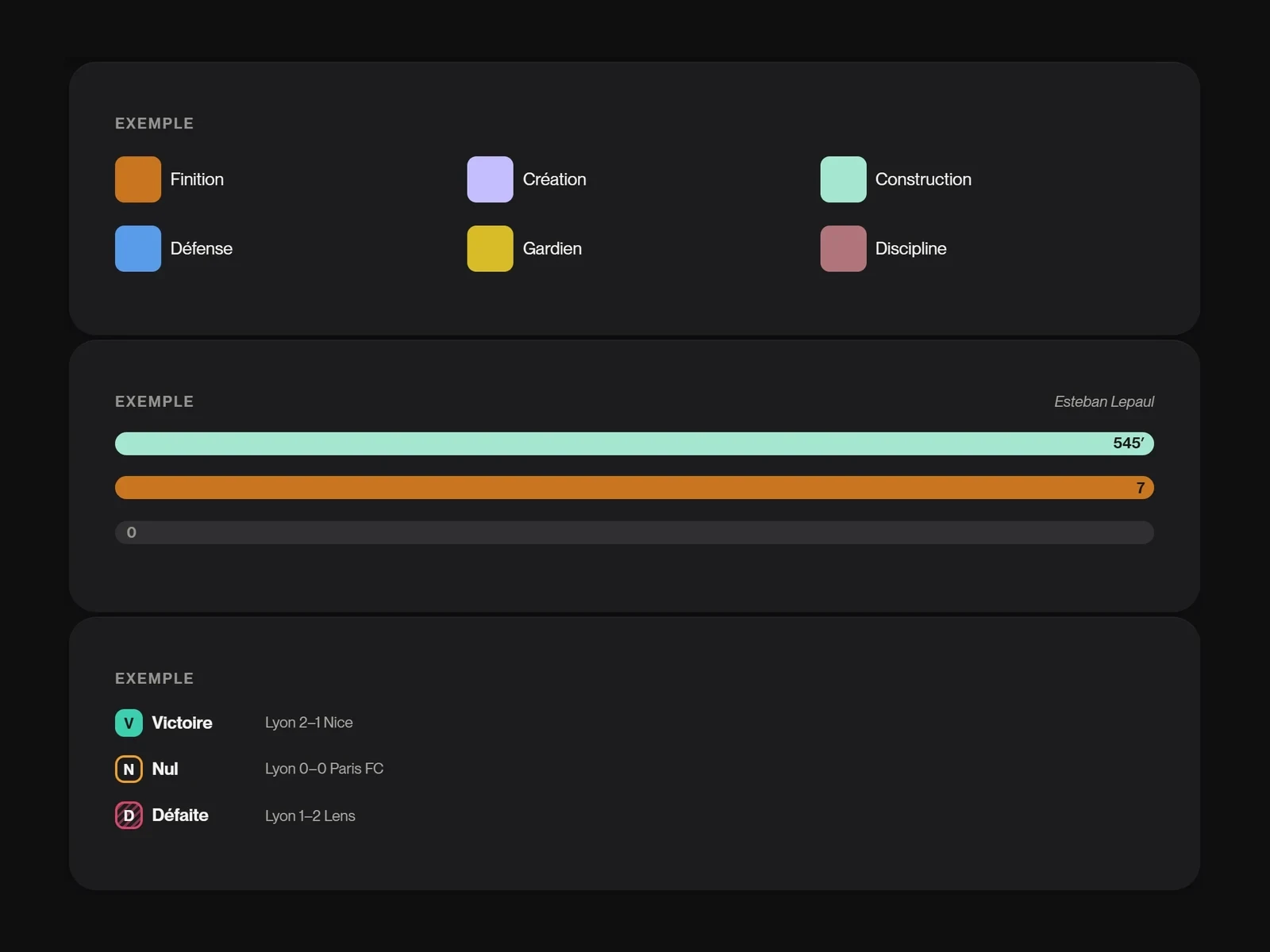Click the rose Discipline swatch

click(x=843, y=248)
